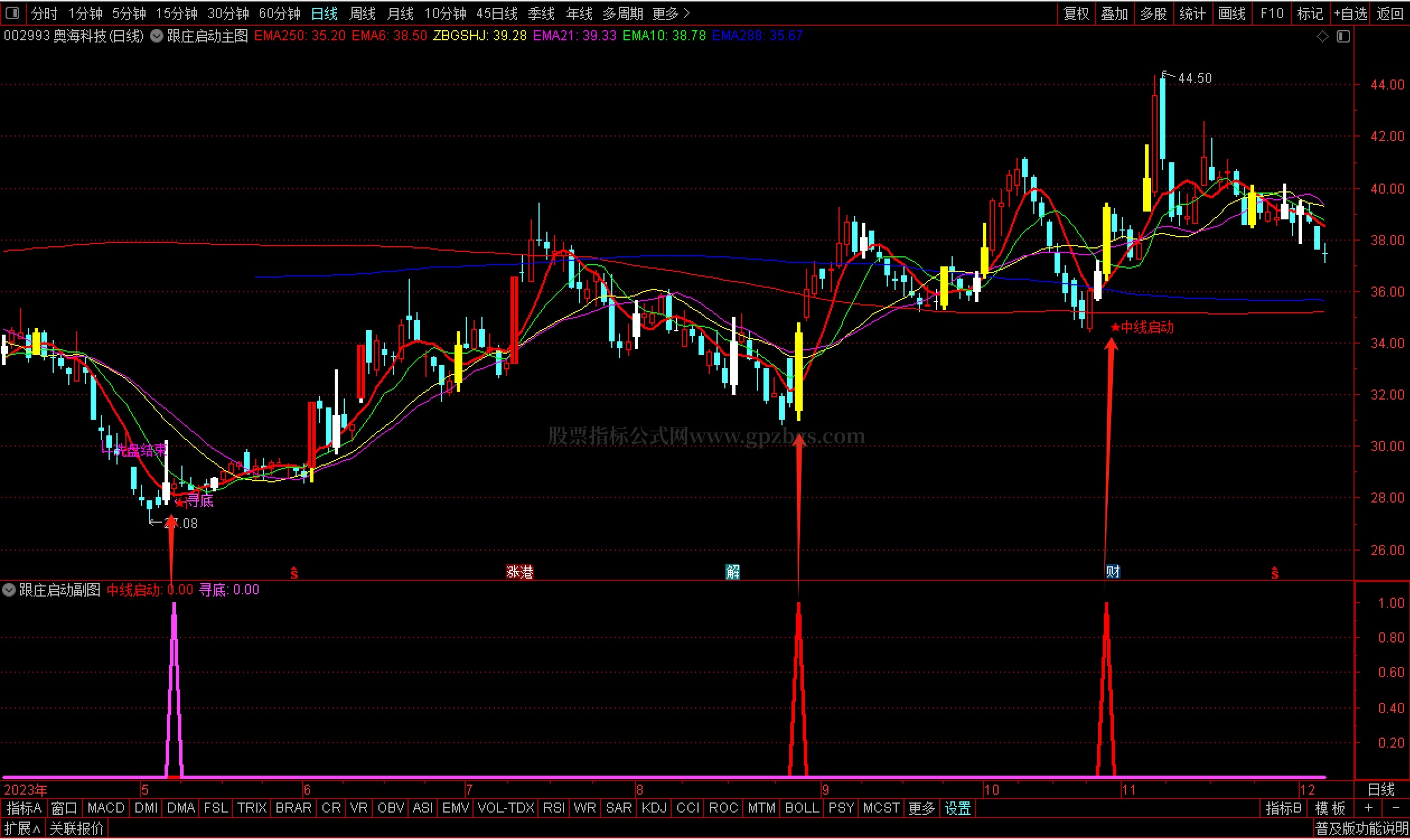Select the FSL indicator
The width and height of the screenshot is (1410, 840).
216,809
